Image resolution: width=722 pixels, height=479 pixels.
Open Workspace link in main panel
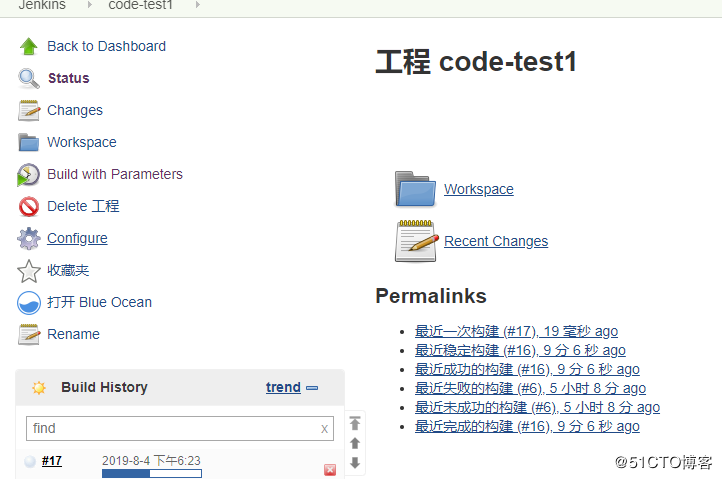[478, 189]
